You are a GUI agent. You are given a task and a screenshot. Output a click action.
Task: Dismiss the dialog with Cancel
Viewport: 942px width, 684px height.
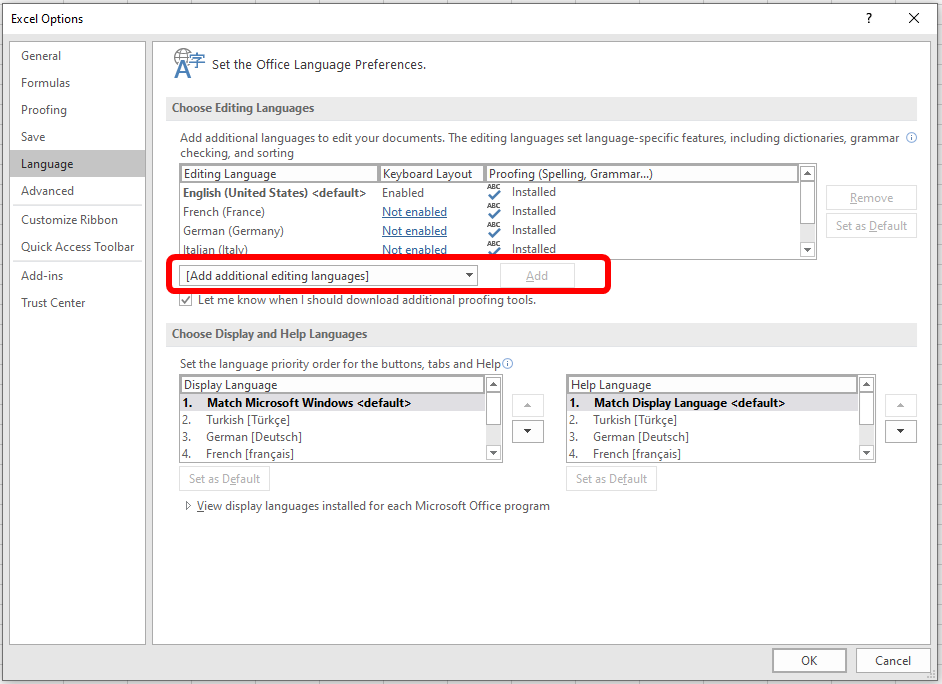point(893,661)
